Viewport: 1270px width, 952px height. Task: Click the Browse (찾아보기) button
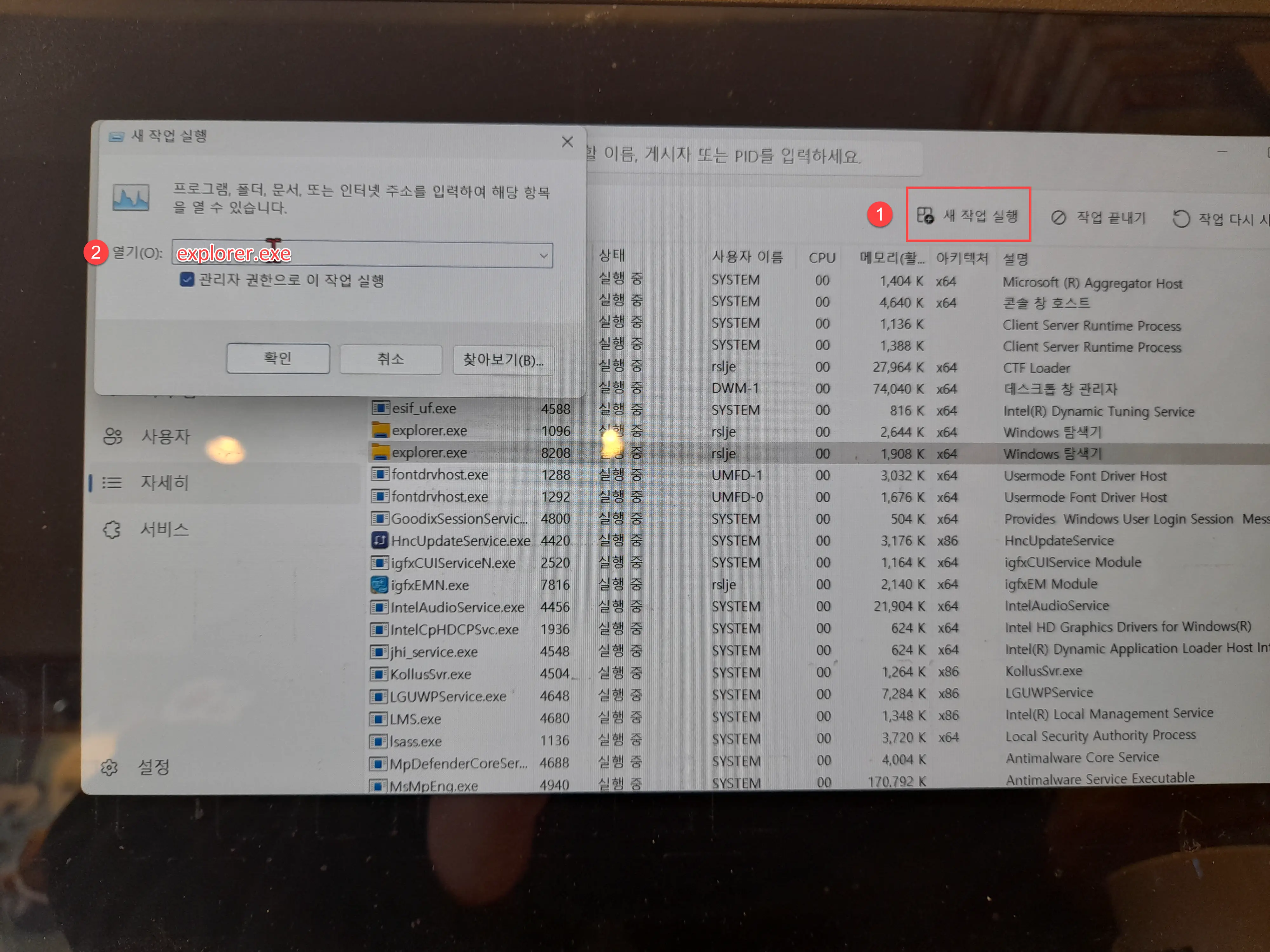click(503, 360)
